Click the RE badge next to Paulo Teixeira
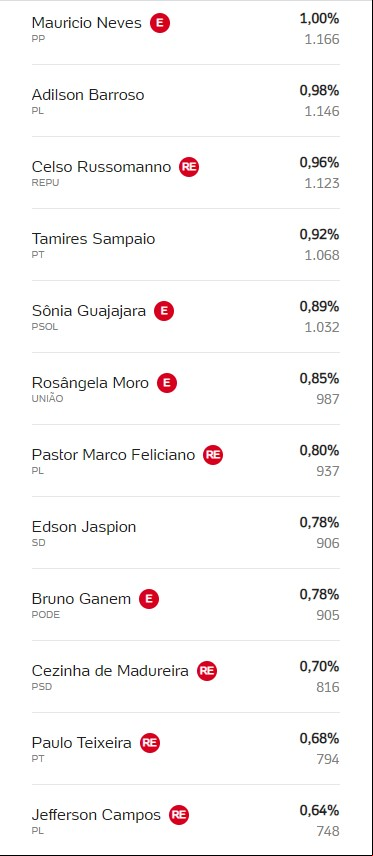Viewport: 373px width, 856px height. [150, 744]
